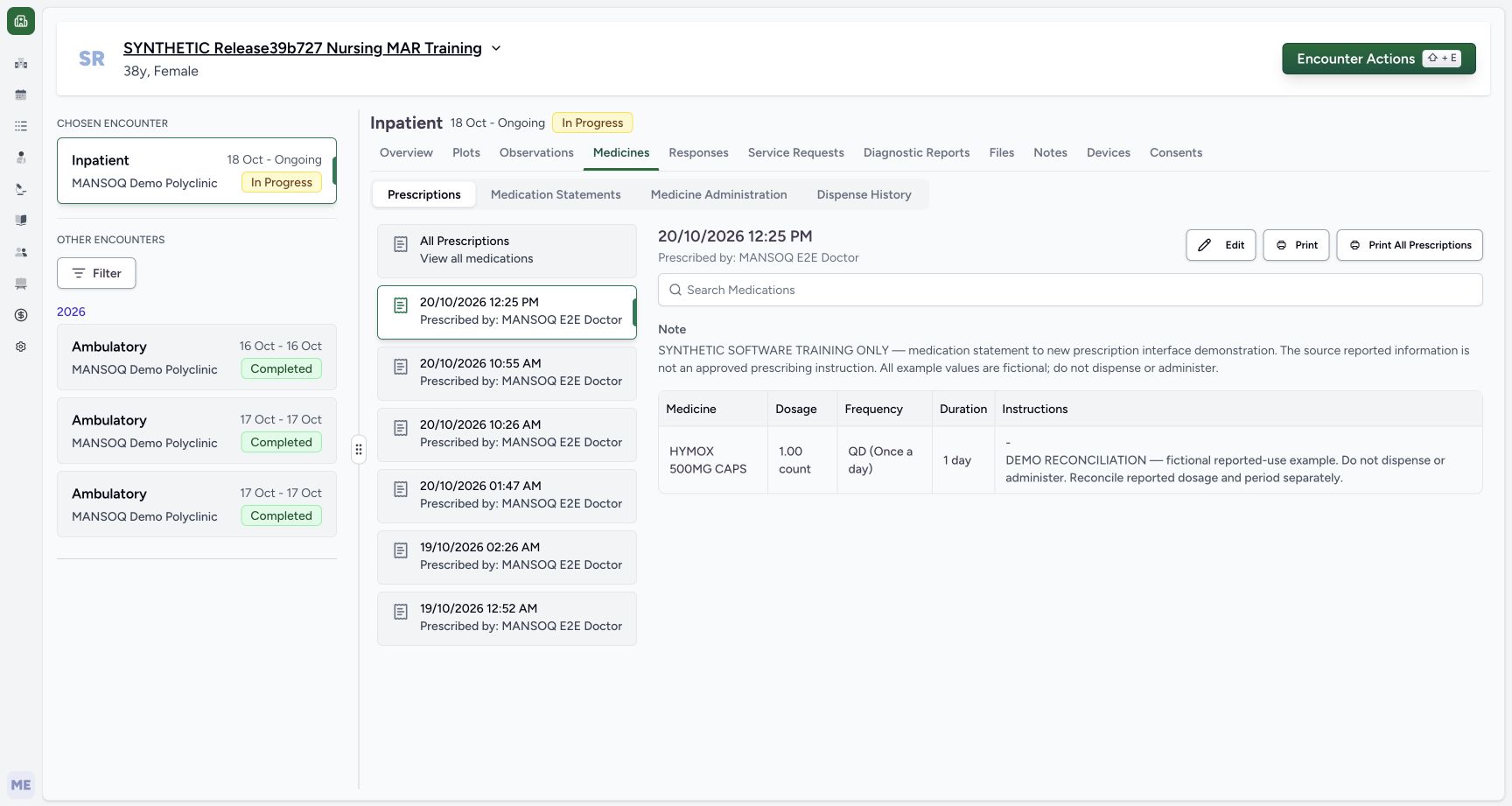Click the HYMOX 500MG CAPS medicine cell
Image resolution: width=1512 pixels, height=806 pixels.
[712, 460]
